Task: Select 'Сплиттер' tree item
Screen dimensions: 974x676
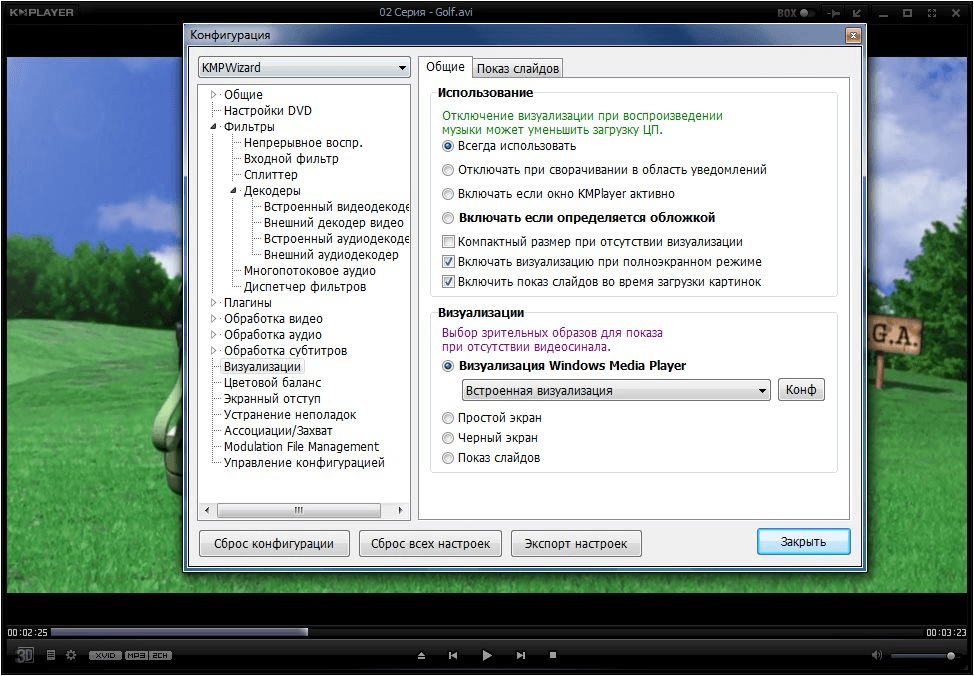Action: tap(270, 175)
